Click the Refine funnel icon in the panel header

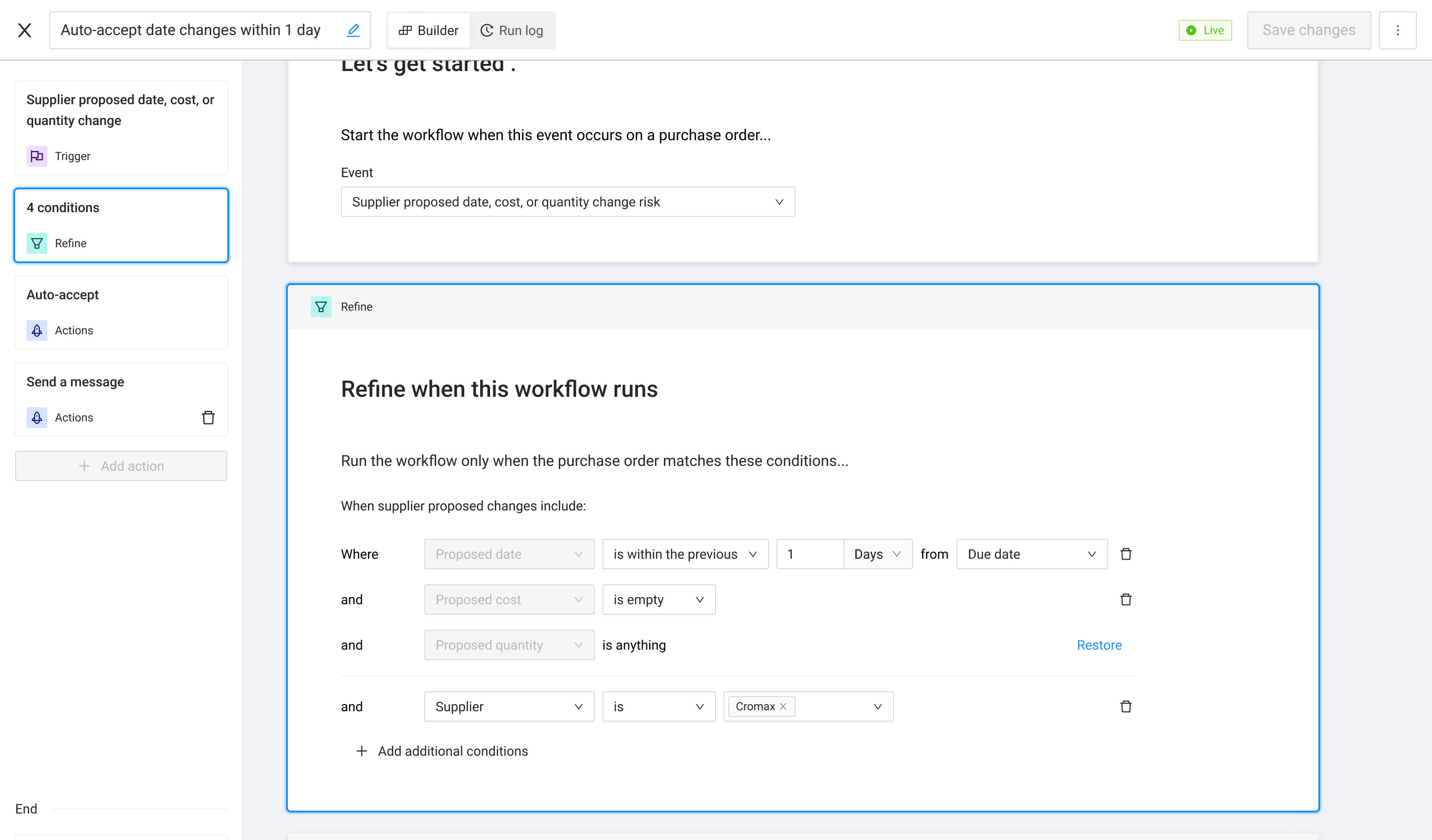(321, 307)
